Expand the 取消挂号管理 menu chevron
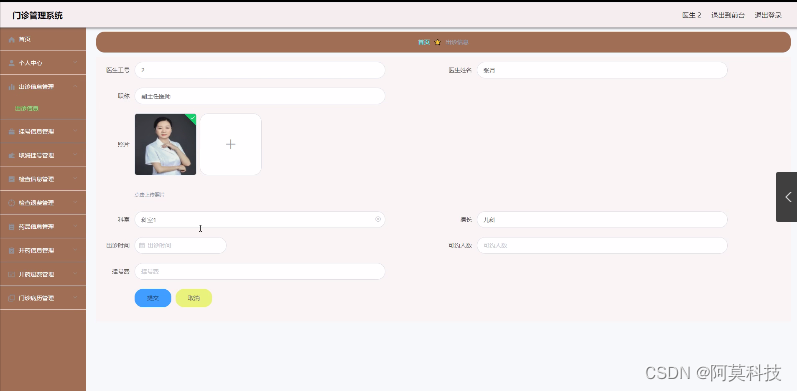The image size is (797, 391). (x=75, y=155)
